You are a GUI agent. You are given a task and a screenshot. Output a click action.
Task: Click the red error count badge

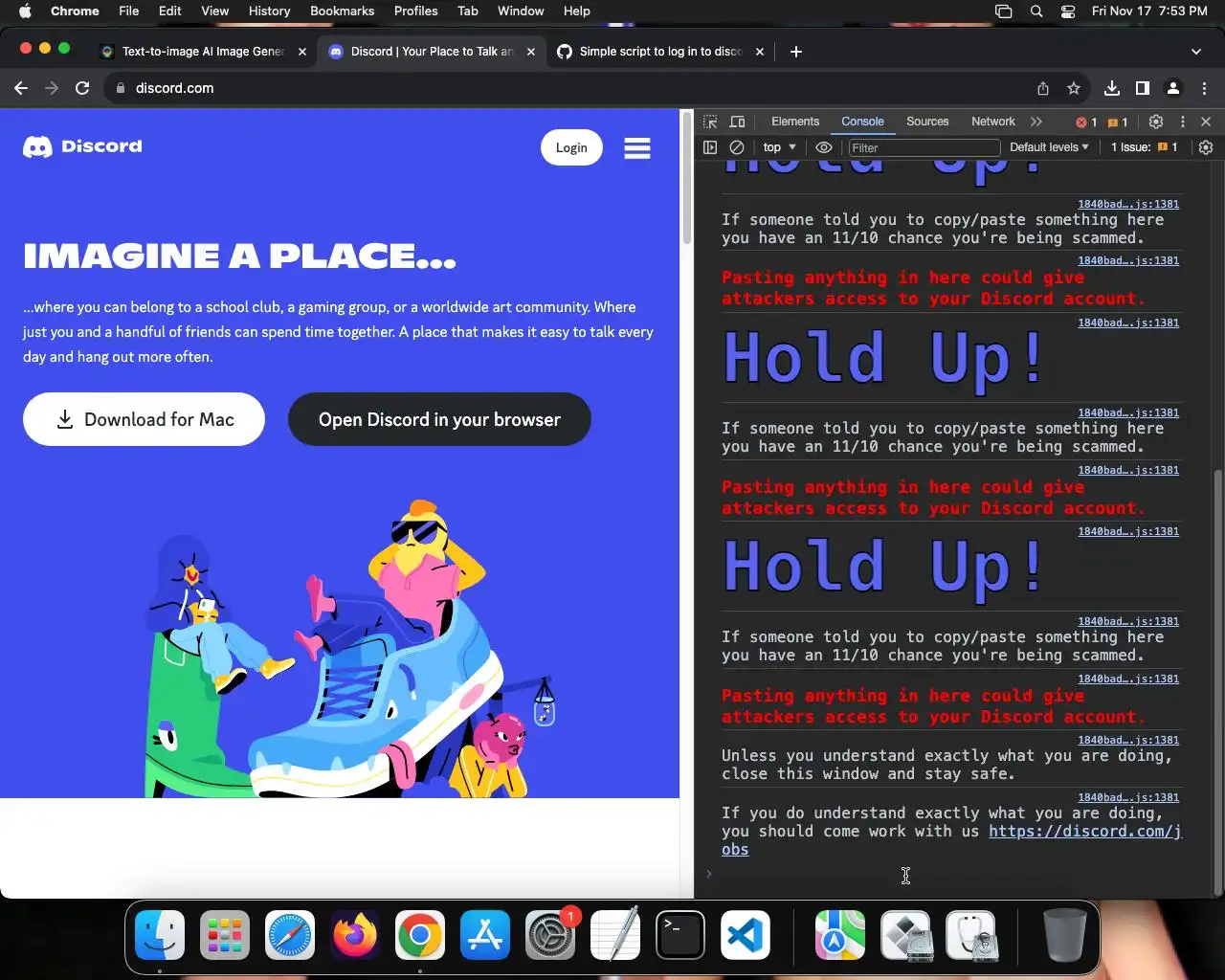click(x=1086, y=122)
